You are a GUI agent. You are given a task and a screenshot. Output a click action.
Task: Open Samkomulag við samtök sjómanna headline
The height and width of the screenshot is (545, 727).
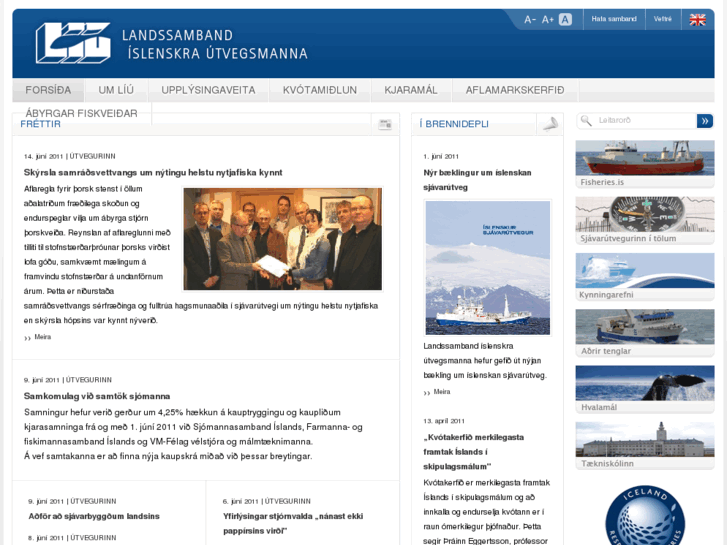97,396
